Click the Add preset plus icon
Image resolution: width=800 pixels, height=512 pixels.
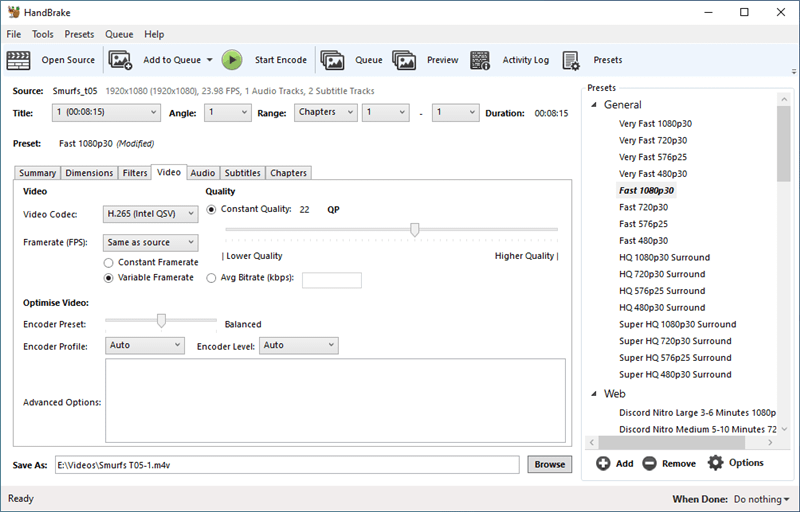coord(603,463)
